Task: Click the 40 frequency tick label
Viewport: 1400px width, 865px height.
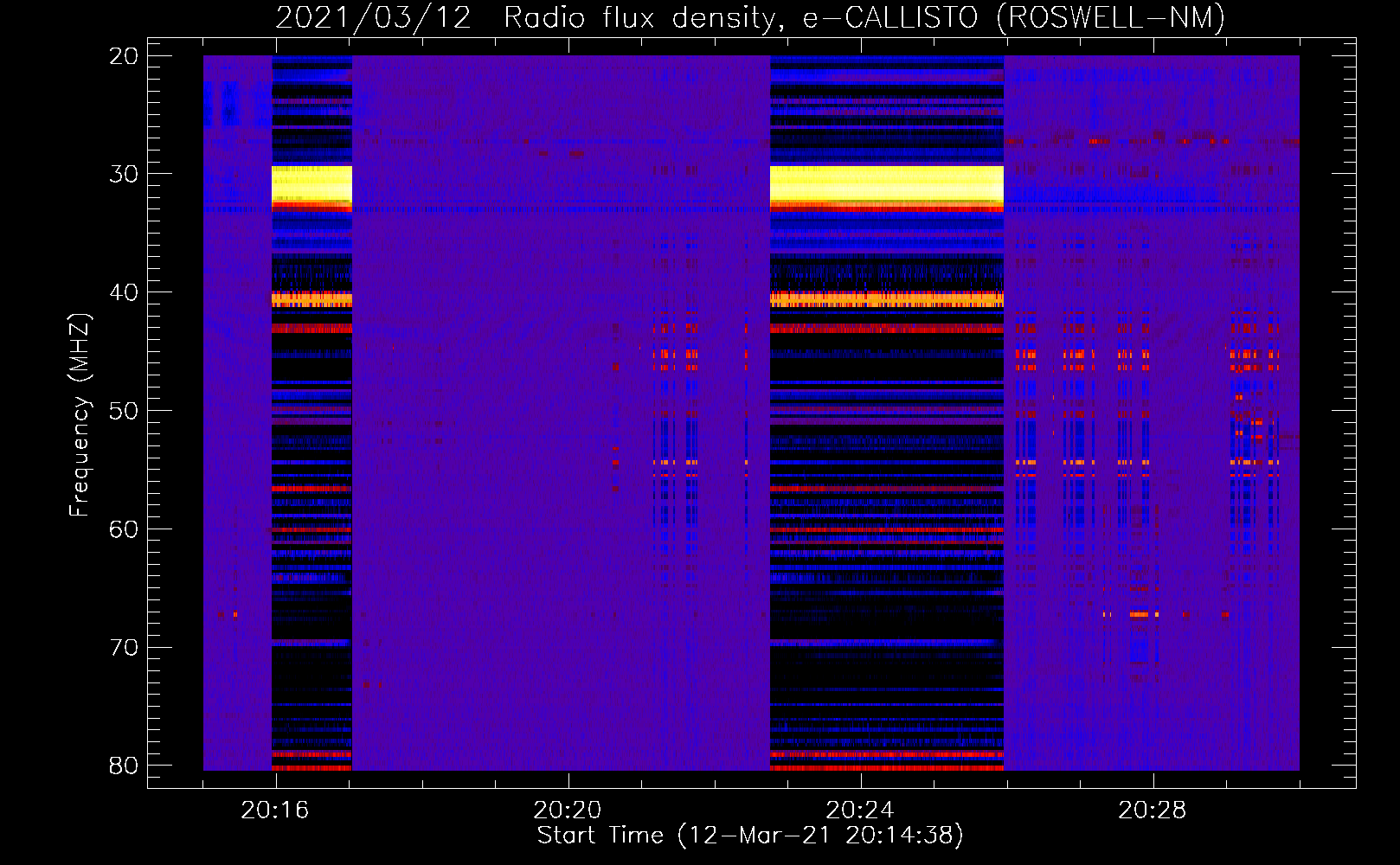Action: pos(124,292)
